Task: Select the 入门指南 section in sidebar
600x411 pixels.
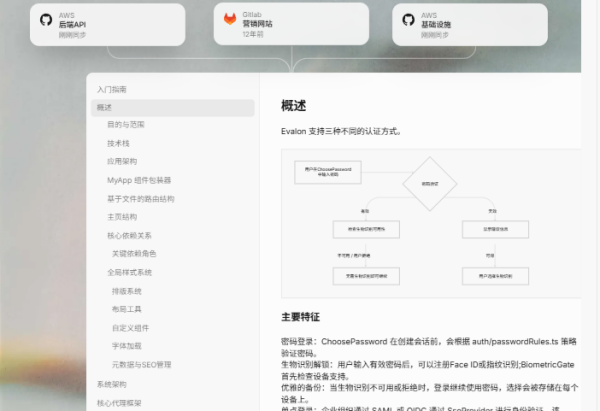Action: (111, 90)
